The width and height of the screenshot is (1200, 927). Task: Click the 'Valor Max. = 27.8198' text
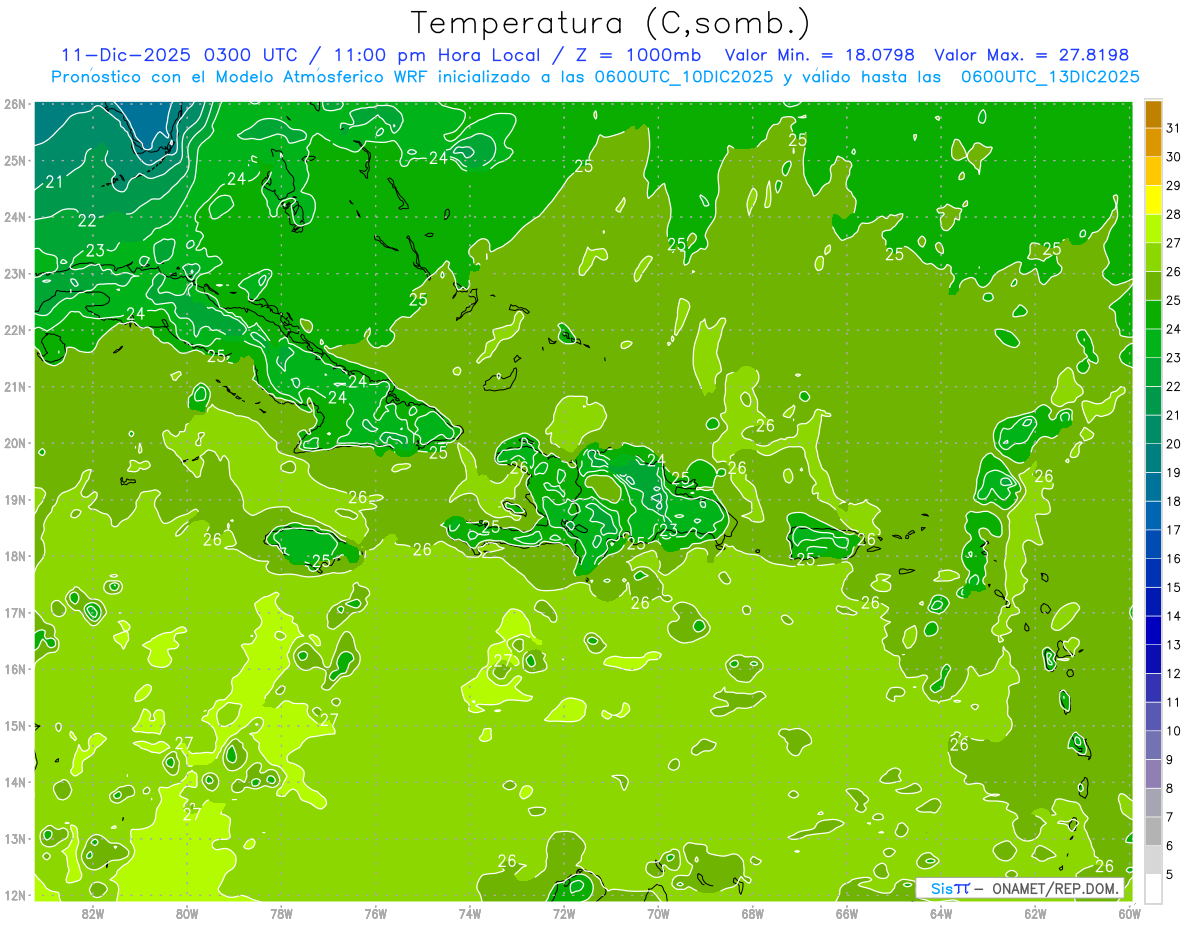1032,55
